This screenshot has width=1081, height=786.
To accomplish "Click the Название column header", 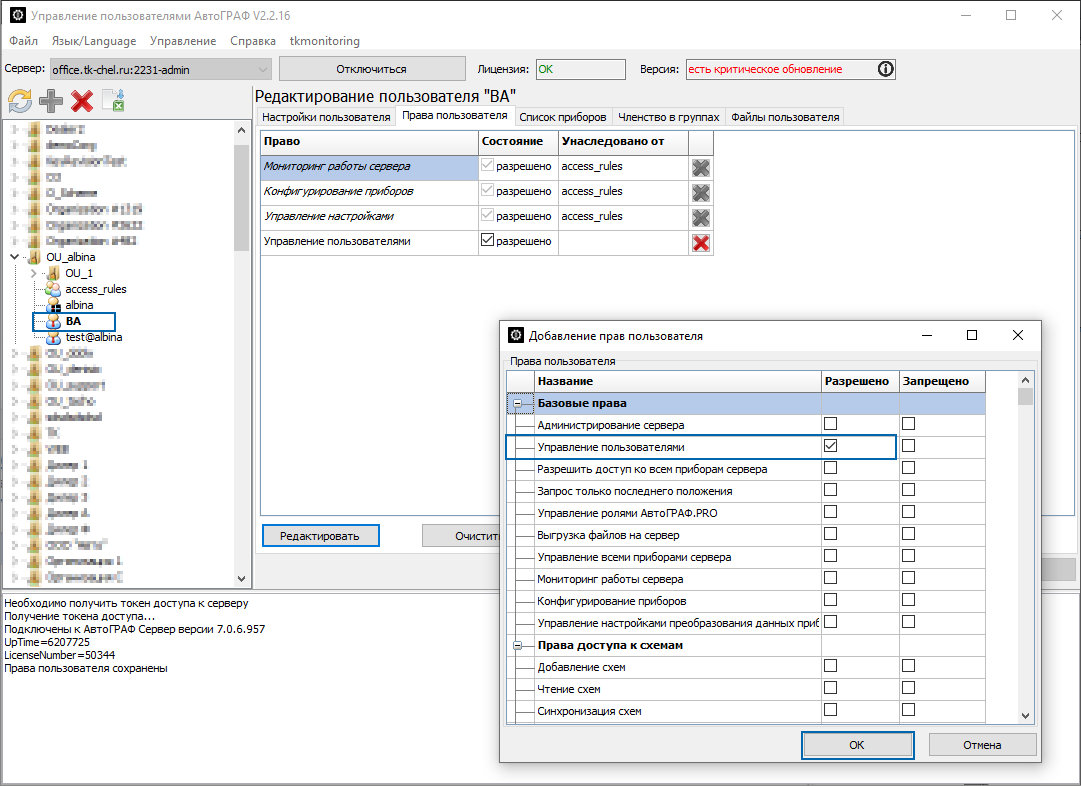I will (678, 381).
